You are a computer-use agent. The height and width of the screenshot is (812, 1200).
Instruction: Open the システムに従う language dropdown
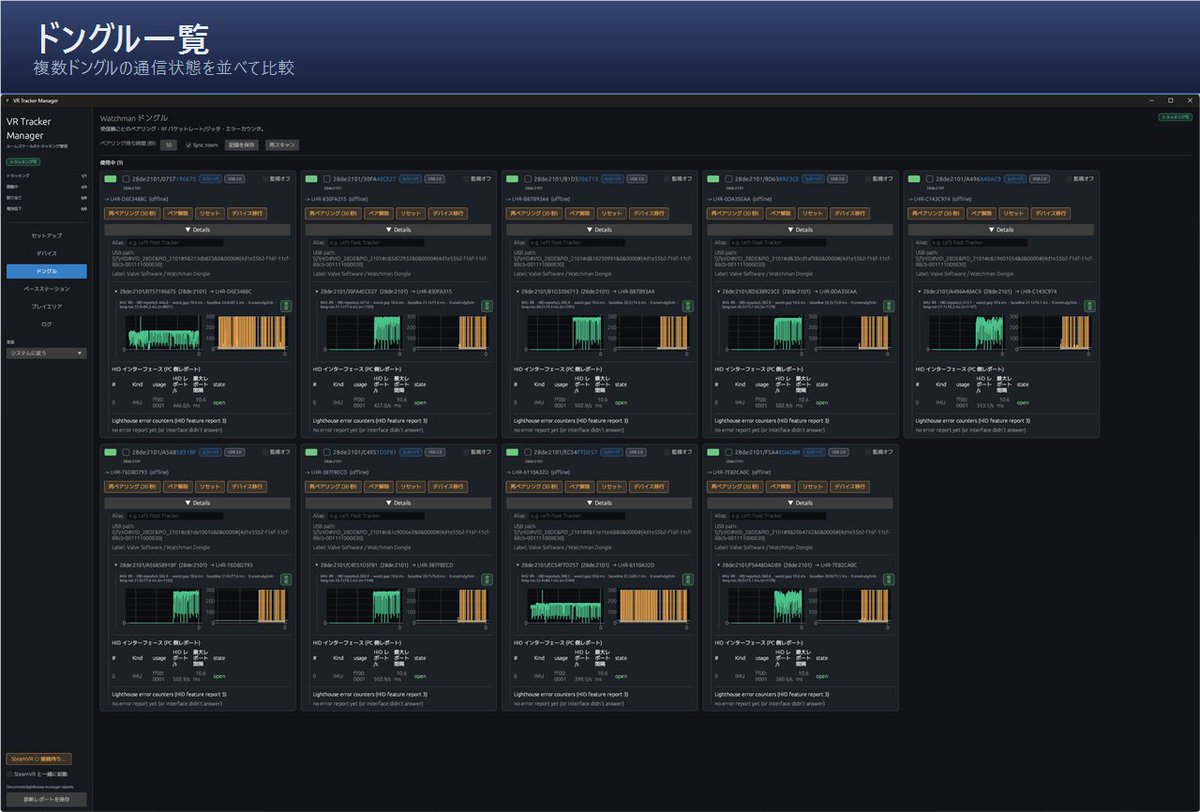(x=46, y=353)
